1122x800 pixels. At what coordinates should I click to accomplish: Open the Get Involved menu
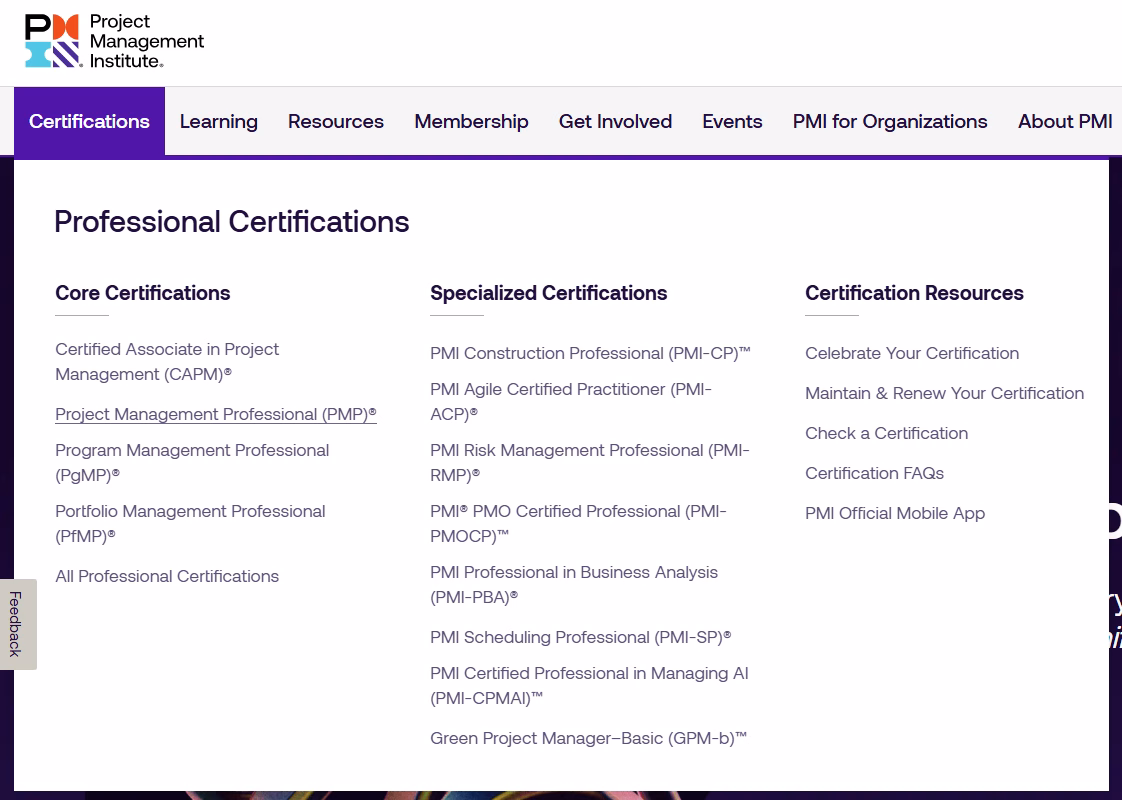coord(615,121)
